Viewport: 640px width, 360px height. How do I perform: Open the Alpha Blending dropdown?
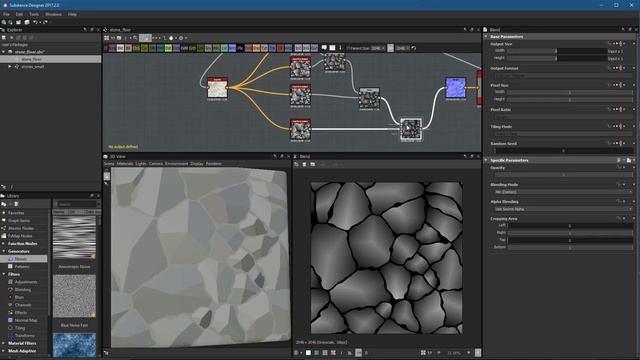pos(563,209)
